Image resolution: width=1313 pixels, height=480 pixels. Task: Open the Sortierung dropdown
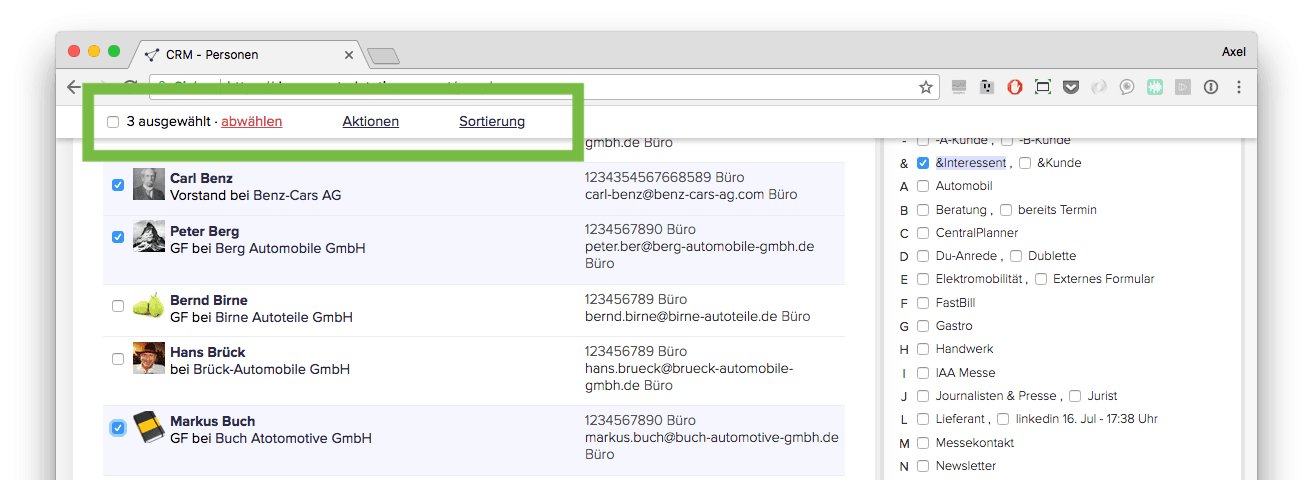point(492,122)
